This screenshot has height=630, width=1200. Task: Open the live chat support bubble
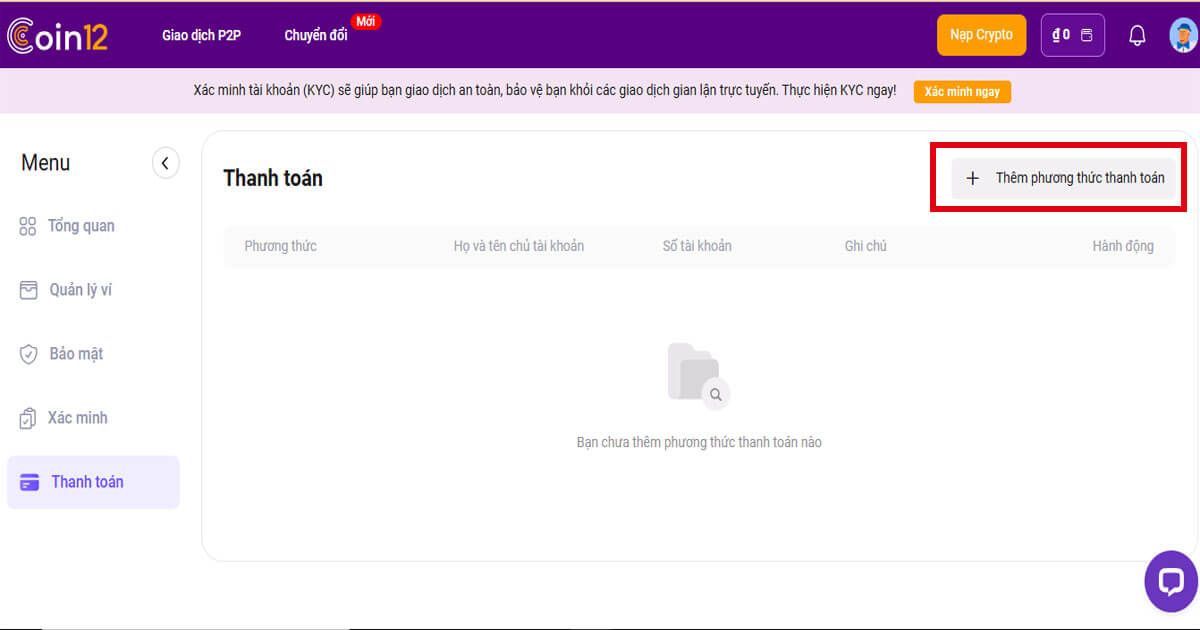pyautogui.click(x=1170, y=581)
